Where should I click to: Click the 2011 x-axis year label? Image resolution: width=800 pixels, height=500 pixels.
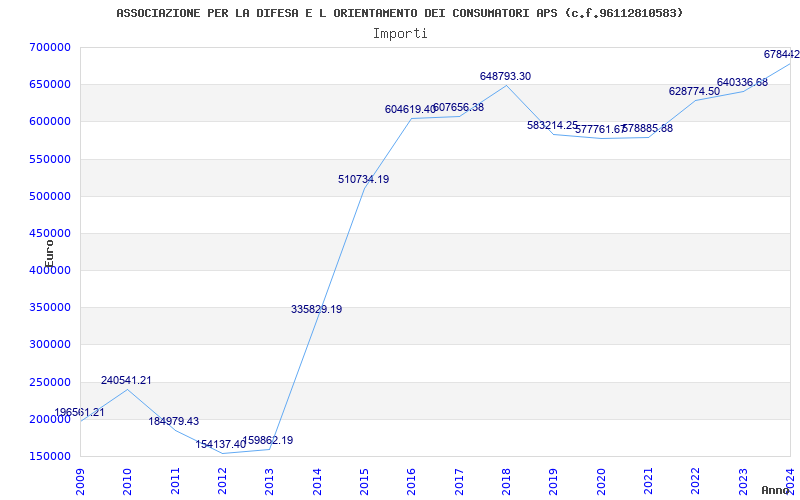click(175, 482)
